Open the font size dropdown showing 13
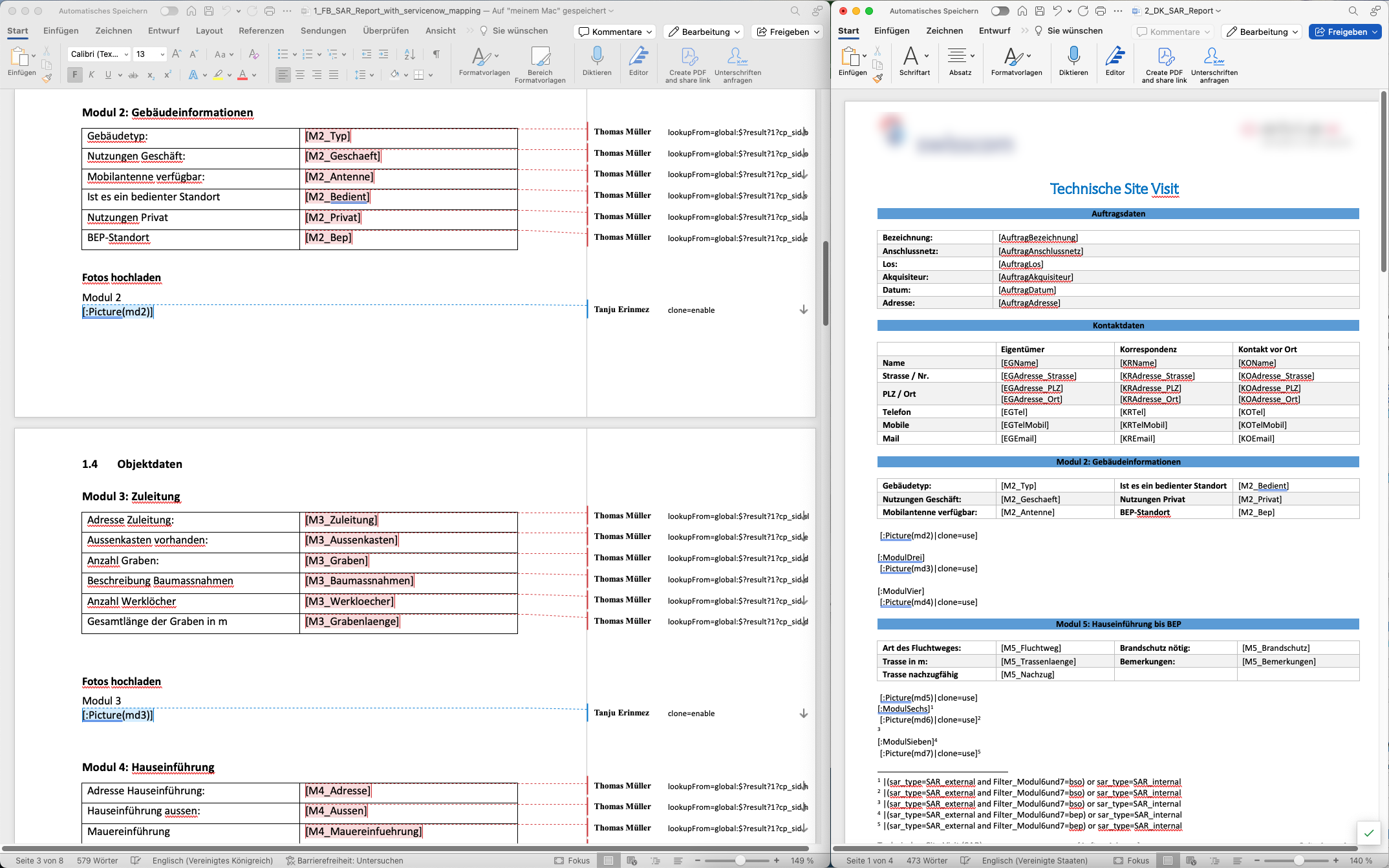This screenshot has height=868, width=1389. (x=162, y=54)
